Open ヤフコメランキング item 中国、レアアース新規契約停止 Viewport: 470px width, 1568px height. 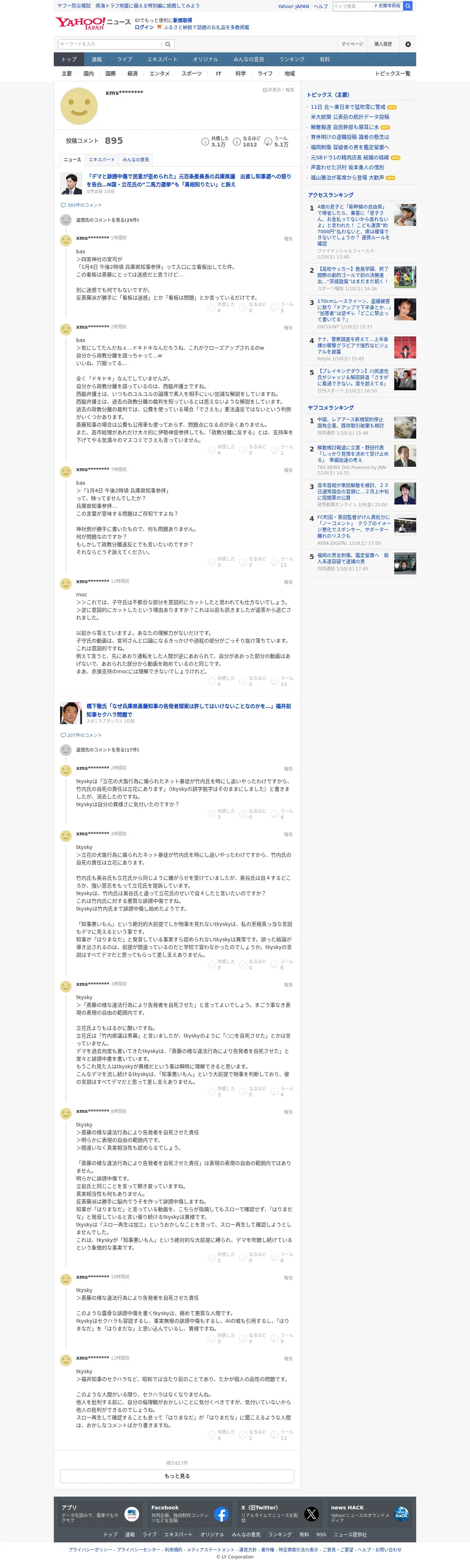tap(351, 422)
